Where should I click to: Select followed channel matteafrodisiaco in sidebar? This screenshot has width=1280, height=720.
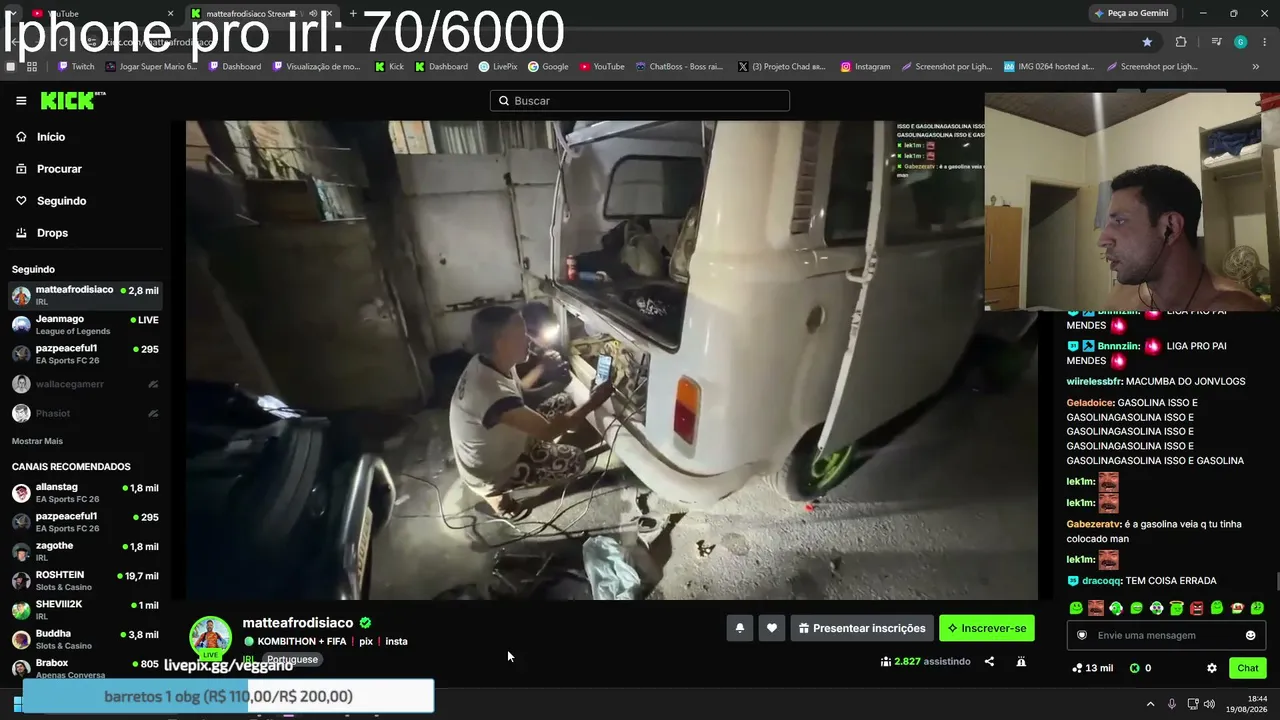[x=85, y=296]
